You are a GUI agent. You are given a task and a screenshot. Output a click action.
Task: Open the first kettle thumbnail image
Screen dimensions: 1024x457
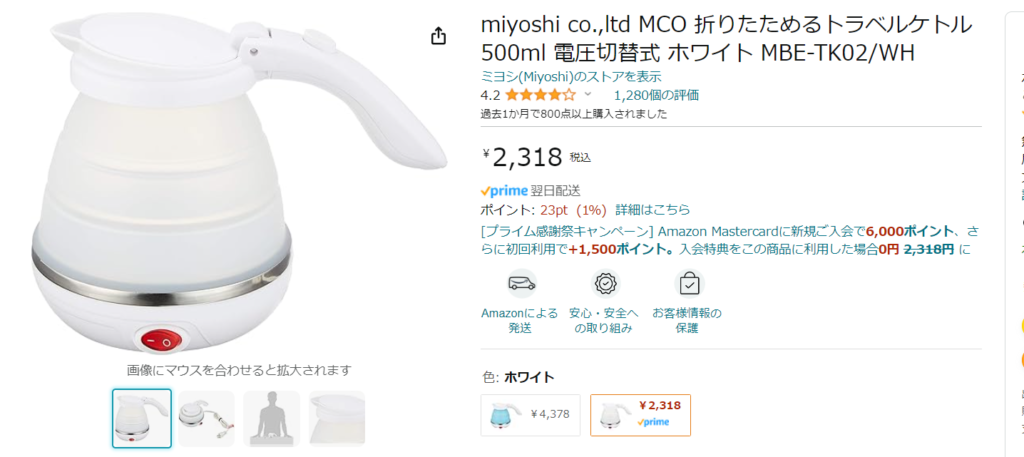142,418
